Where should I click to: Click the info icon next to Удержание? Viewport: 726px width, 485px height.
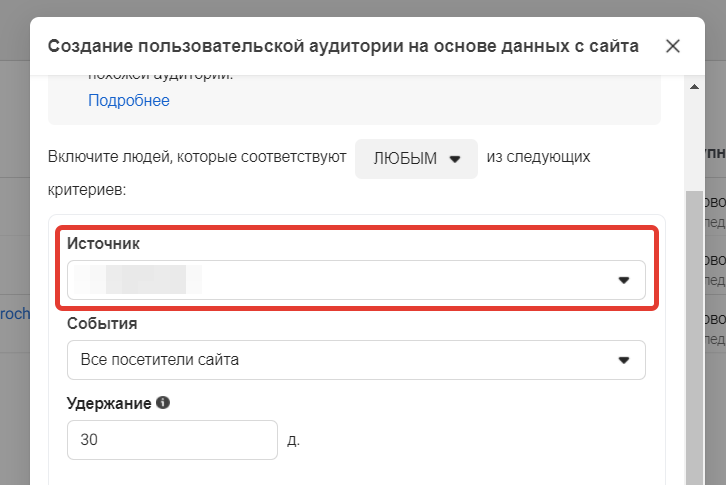pyautogui.click(x=164, y=403)
